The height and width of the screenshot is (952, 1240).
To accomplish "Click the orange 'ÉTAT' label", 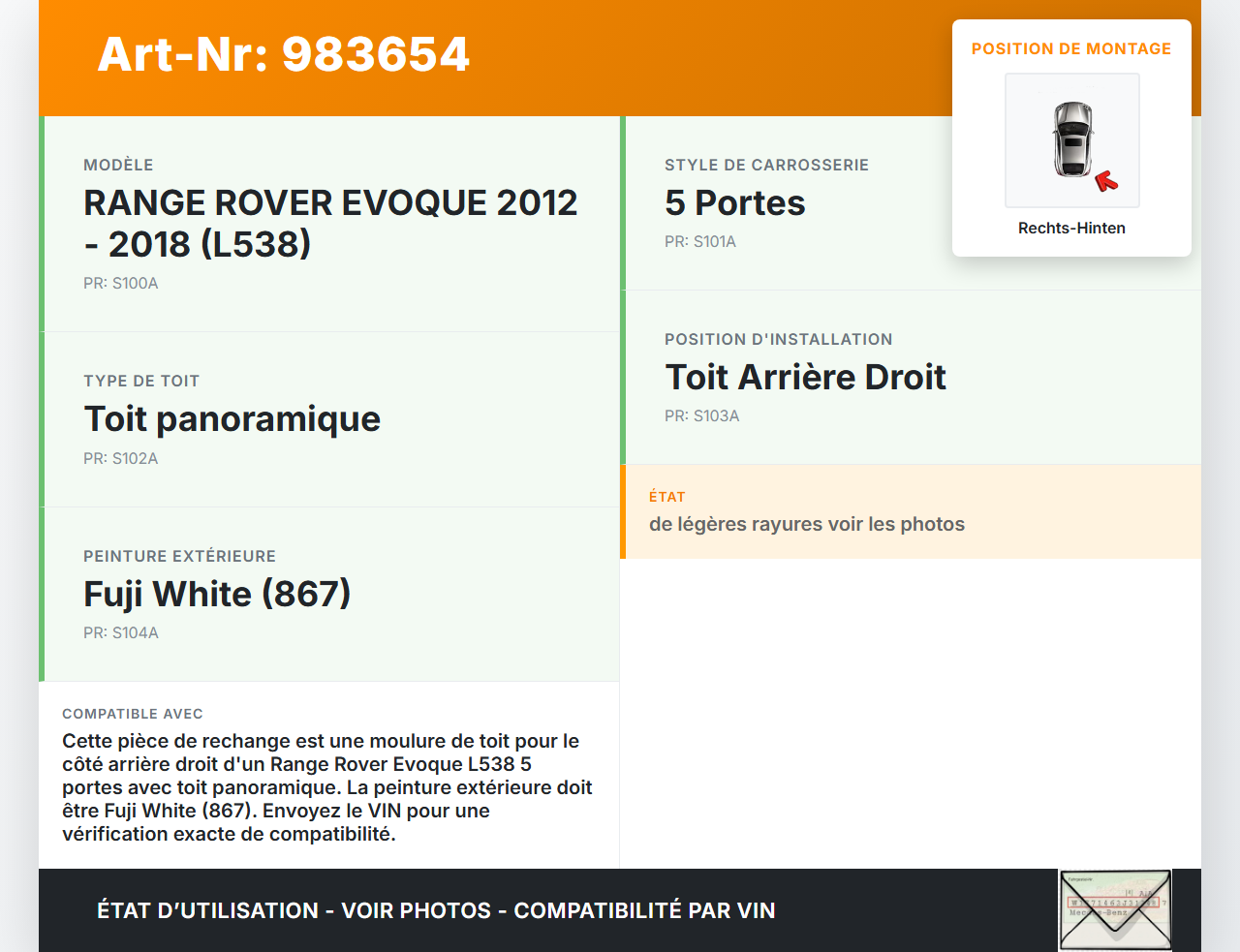I will 667,497.
